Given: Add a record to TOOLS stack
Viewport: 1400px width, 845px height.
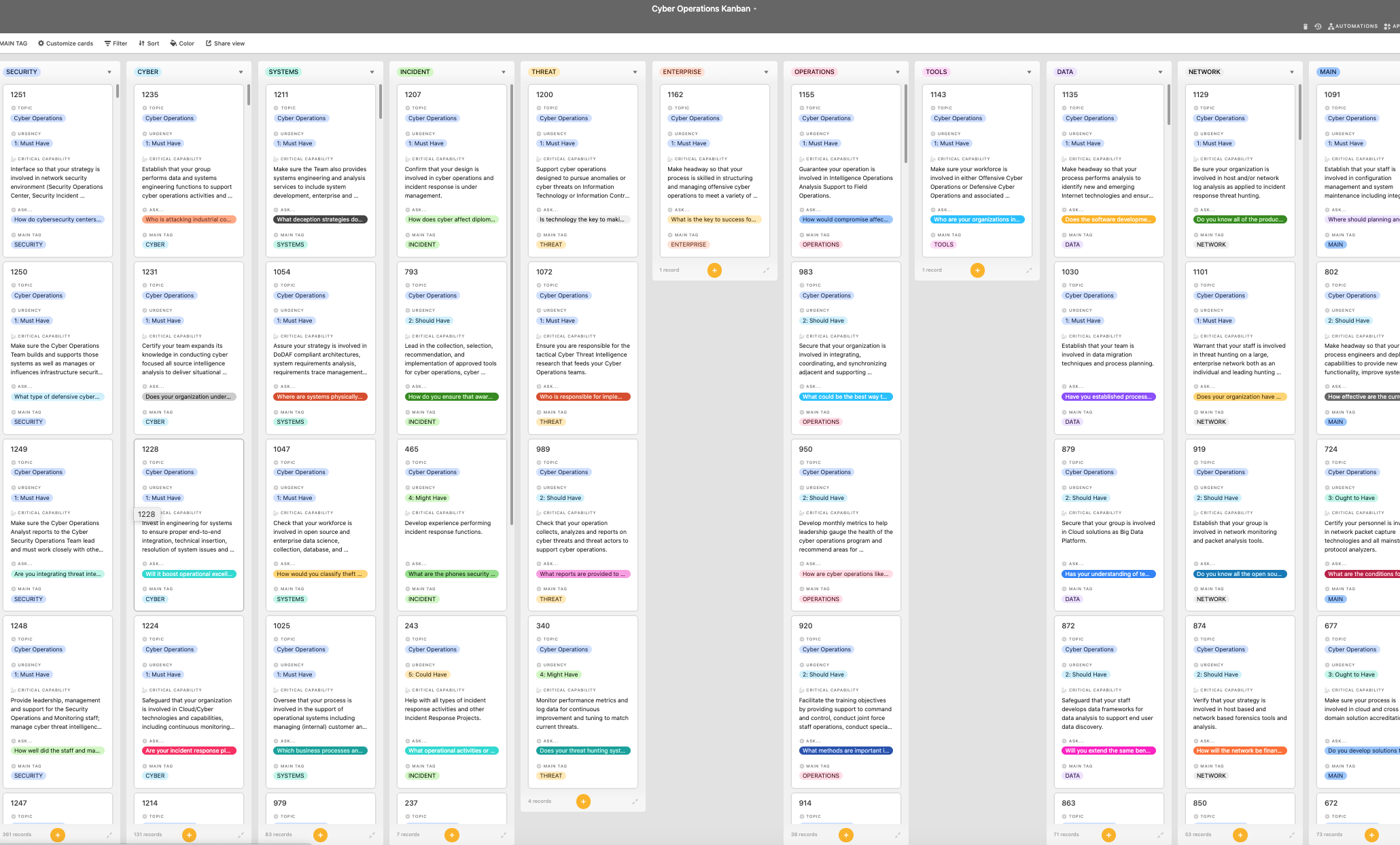Looking at the screenshot, I should pyautogui.click(x=977, y=270).
